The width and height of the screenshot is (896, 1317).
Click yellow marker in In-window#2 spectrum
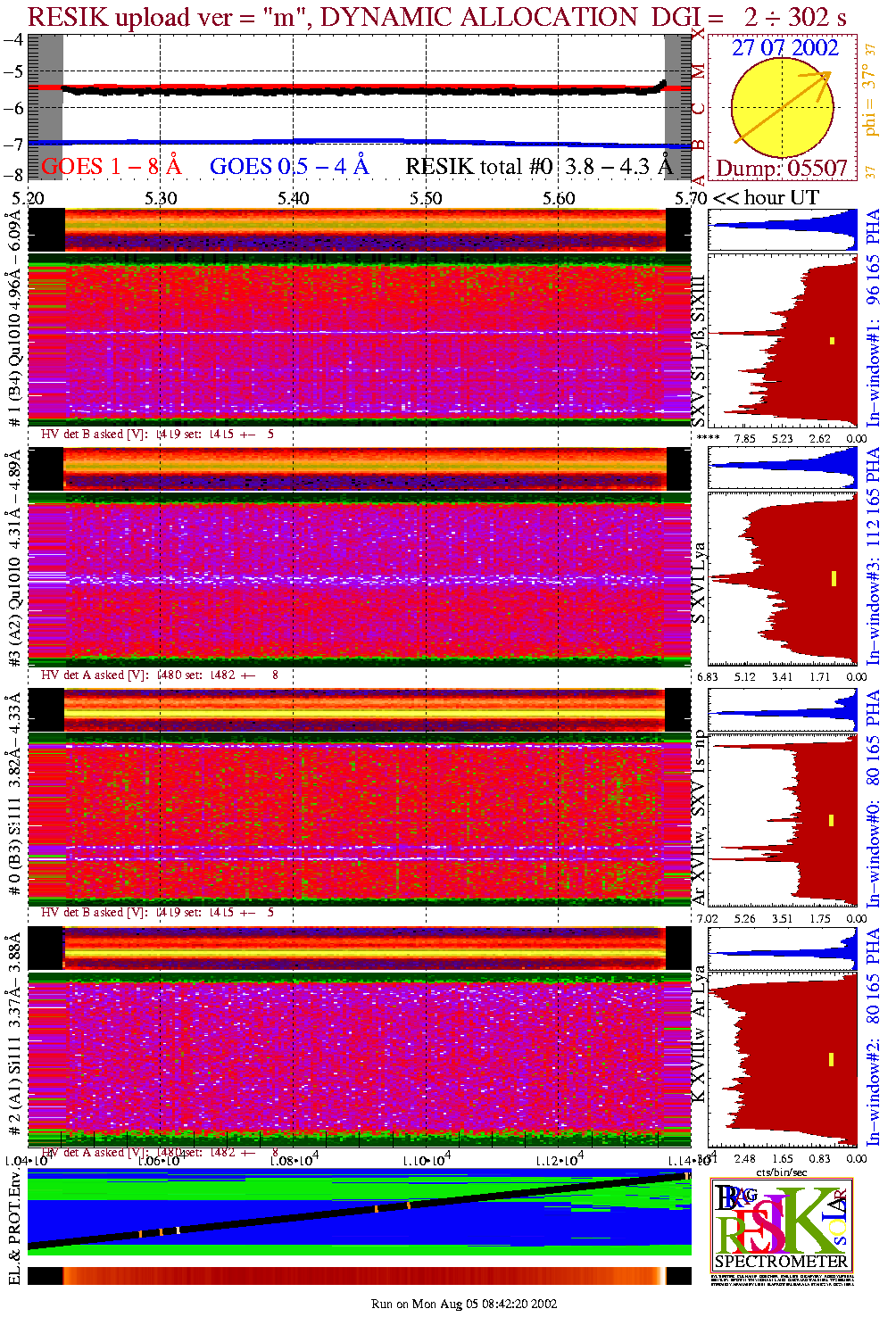pos(831,1059)
